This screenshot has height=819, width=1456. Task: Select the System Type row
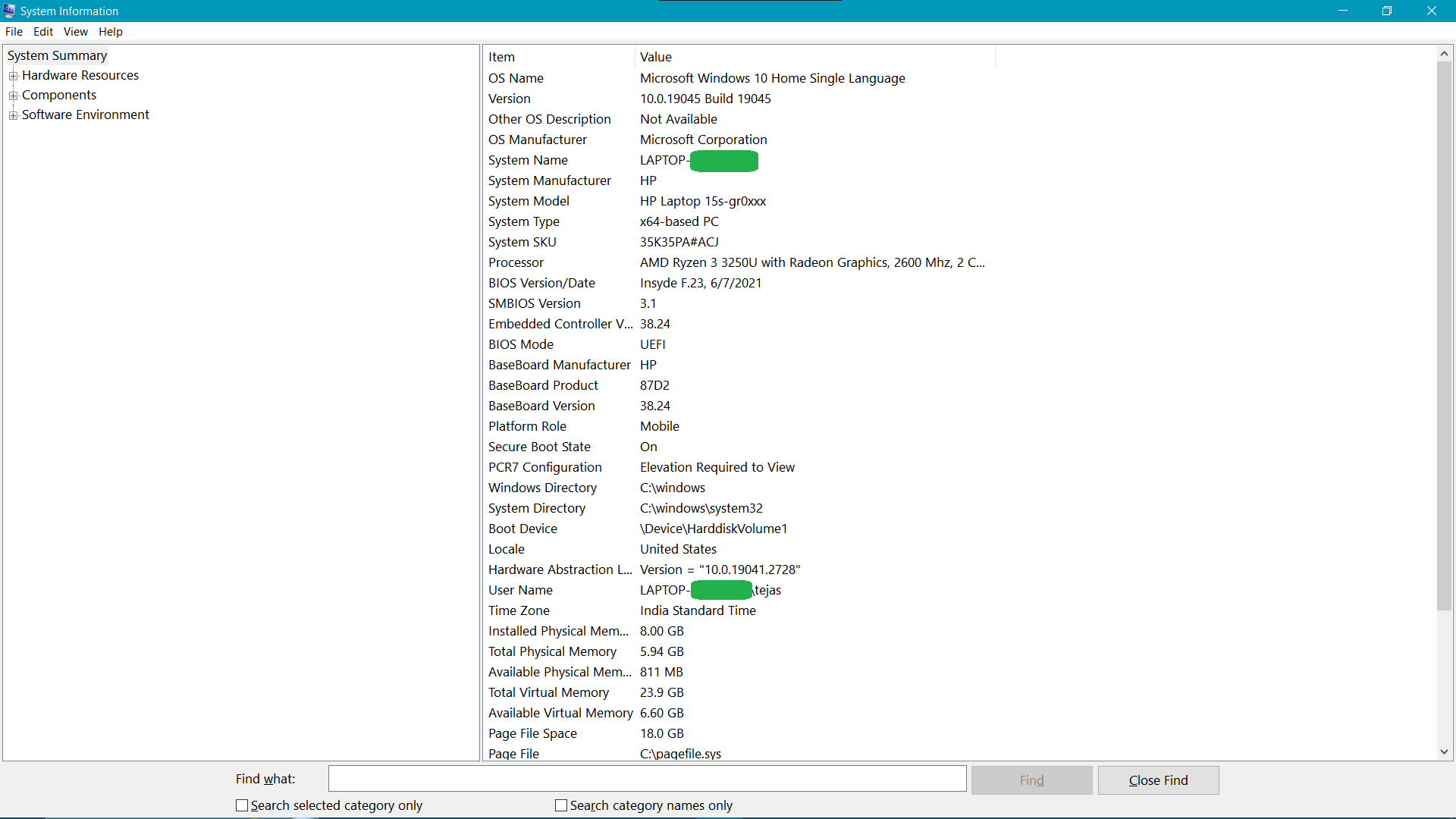coord(739,221)
